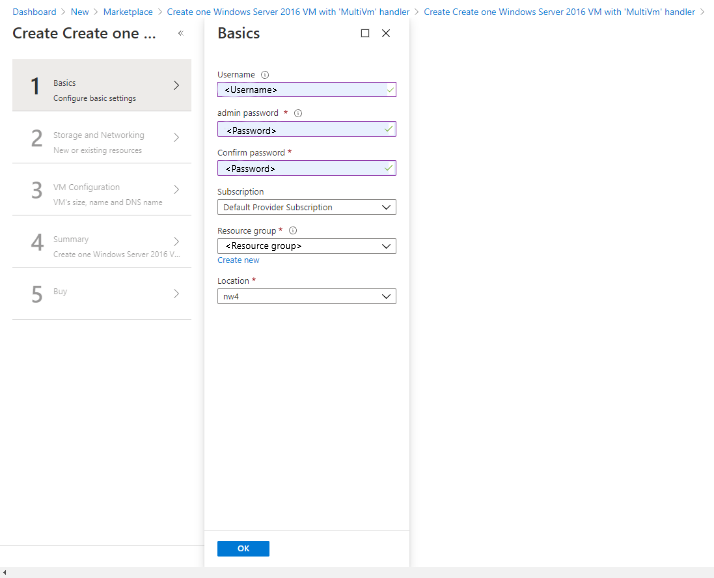Focus the Confirm password field
Viewport: 714px width, 578px height.
tap(300, 168)
